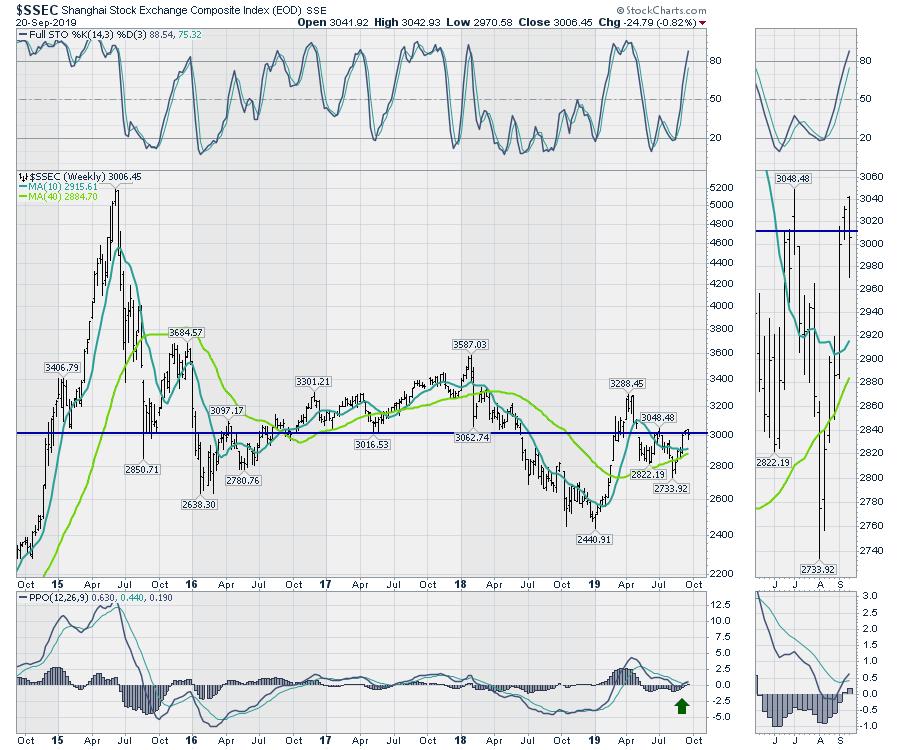Click the PPO -5.0 axis label
This screenshot has width=900, height=750.
tap(720, 717)
